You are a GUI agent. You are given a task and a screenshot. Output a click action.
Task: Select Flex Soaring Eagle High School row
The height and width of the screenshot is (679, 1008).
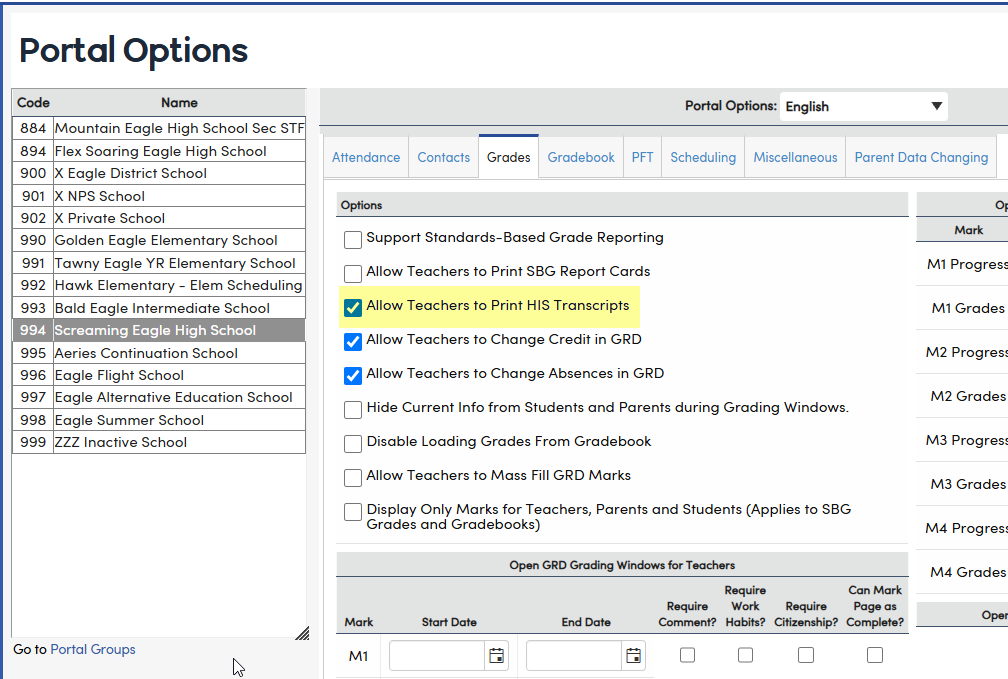tap(159, 151)
